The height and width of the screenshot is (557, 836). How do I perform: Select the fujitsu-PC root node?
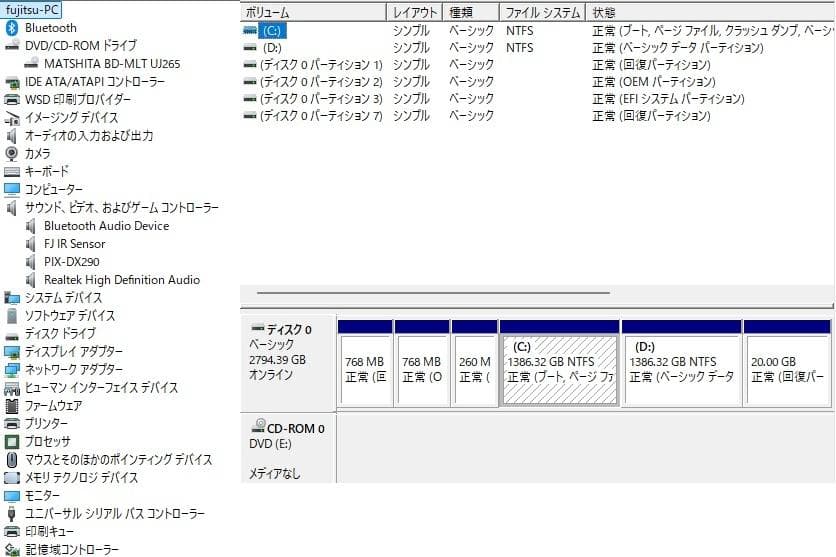(x=31, y=10)
